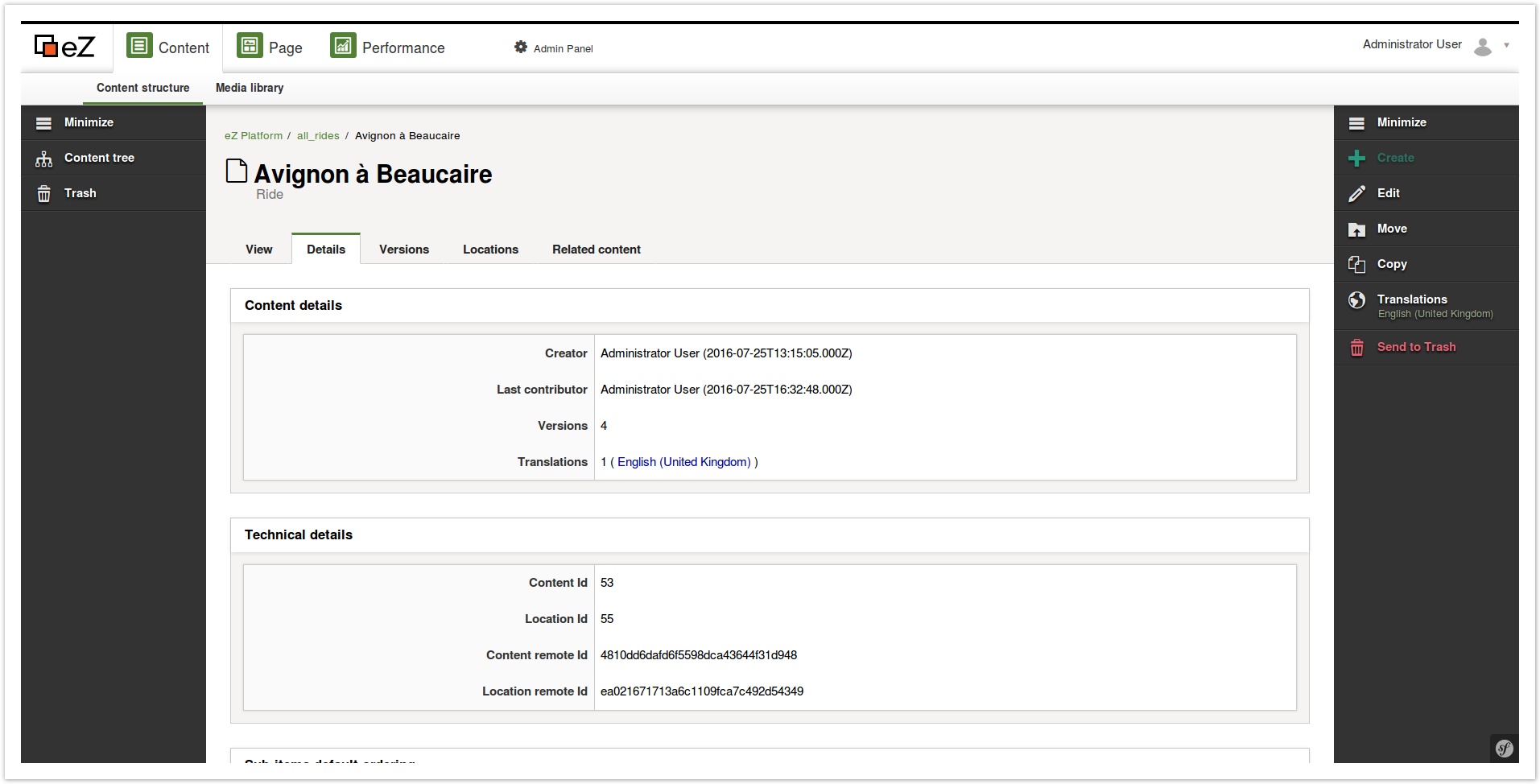Open the Content tree sidebar icon
1540x784 pixels.
44,159
